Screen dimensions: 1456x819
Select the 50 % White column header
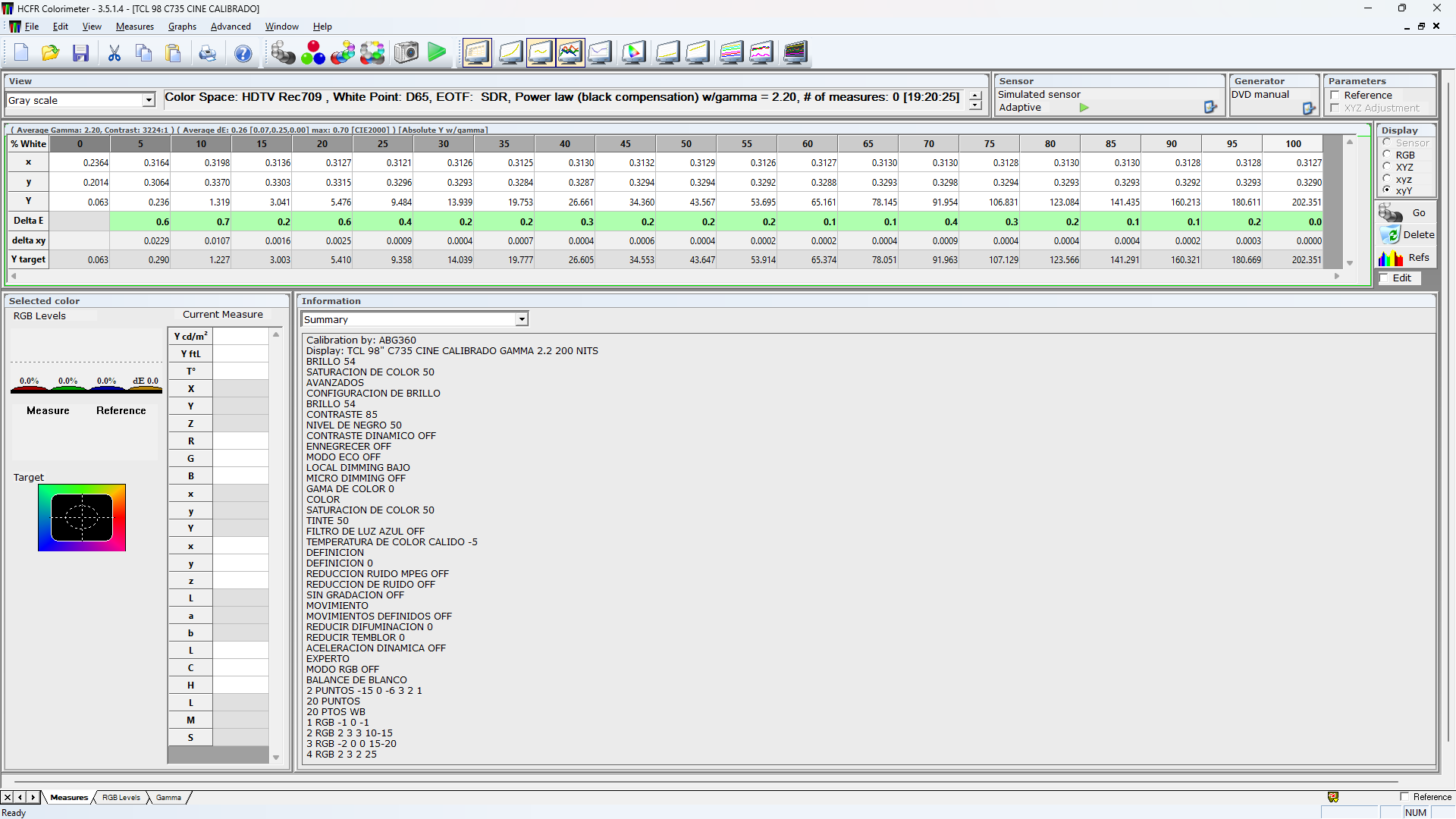(x=686, y=144)
